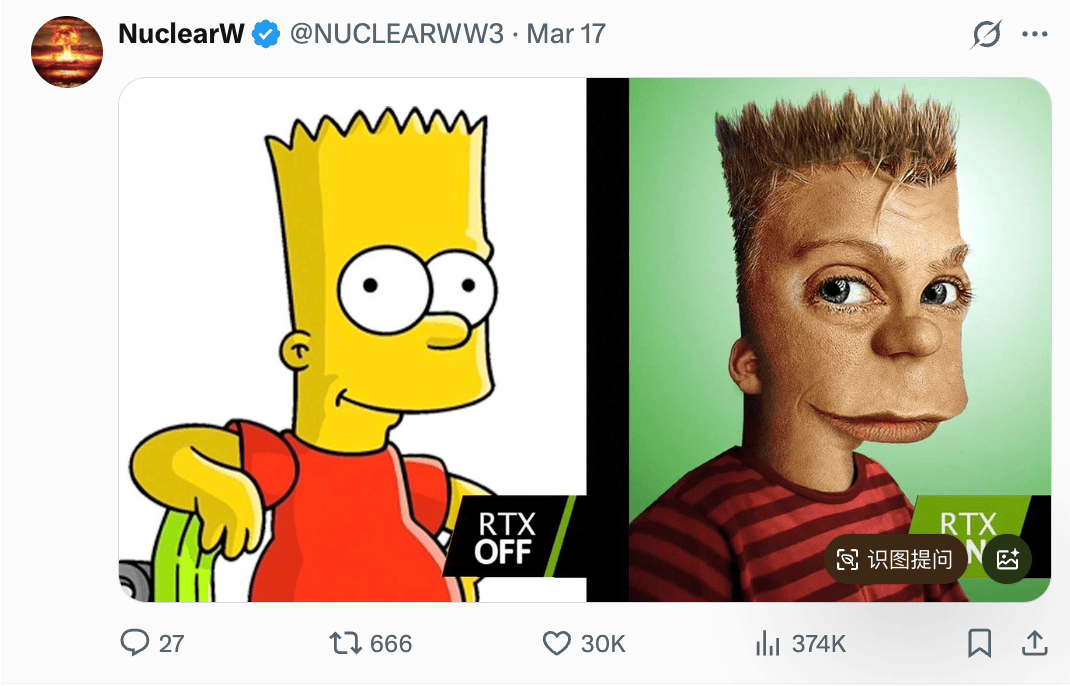Image resolution: width=1070 pixels, height=686 pixels.
Task: Click the share upload arrow icon
Action: (1034, 643)
